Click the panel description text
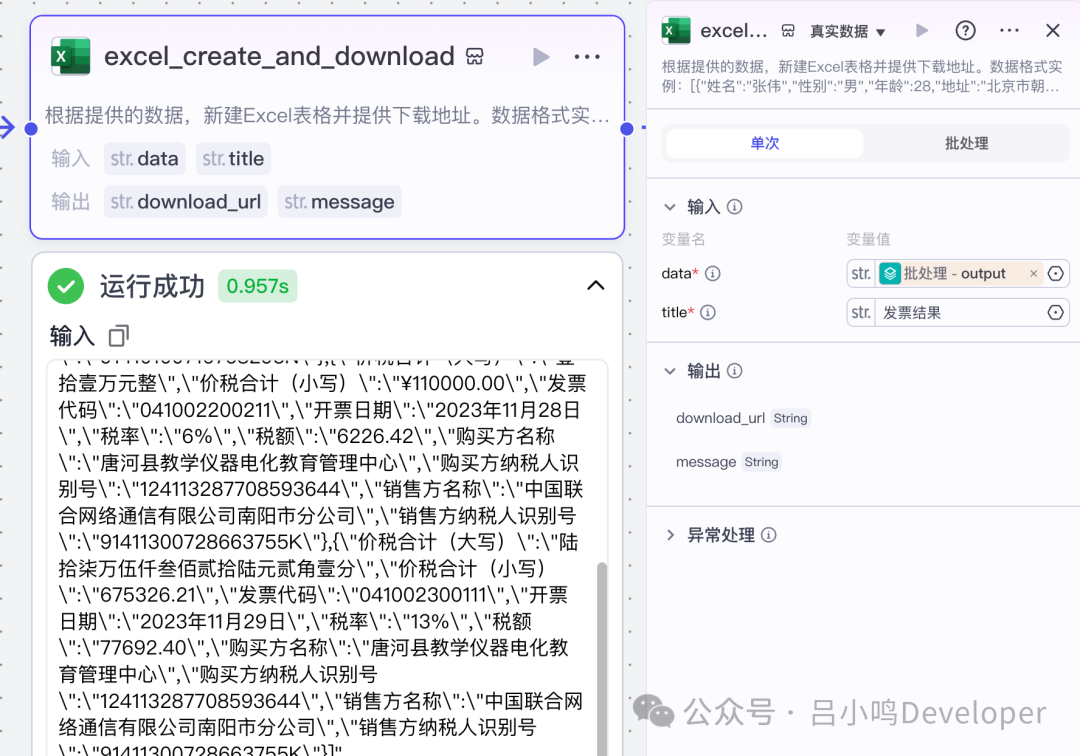 coord(861,76)
